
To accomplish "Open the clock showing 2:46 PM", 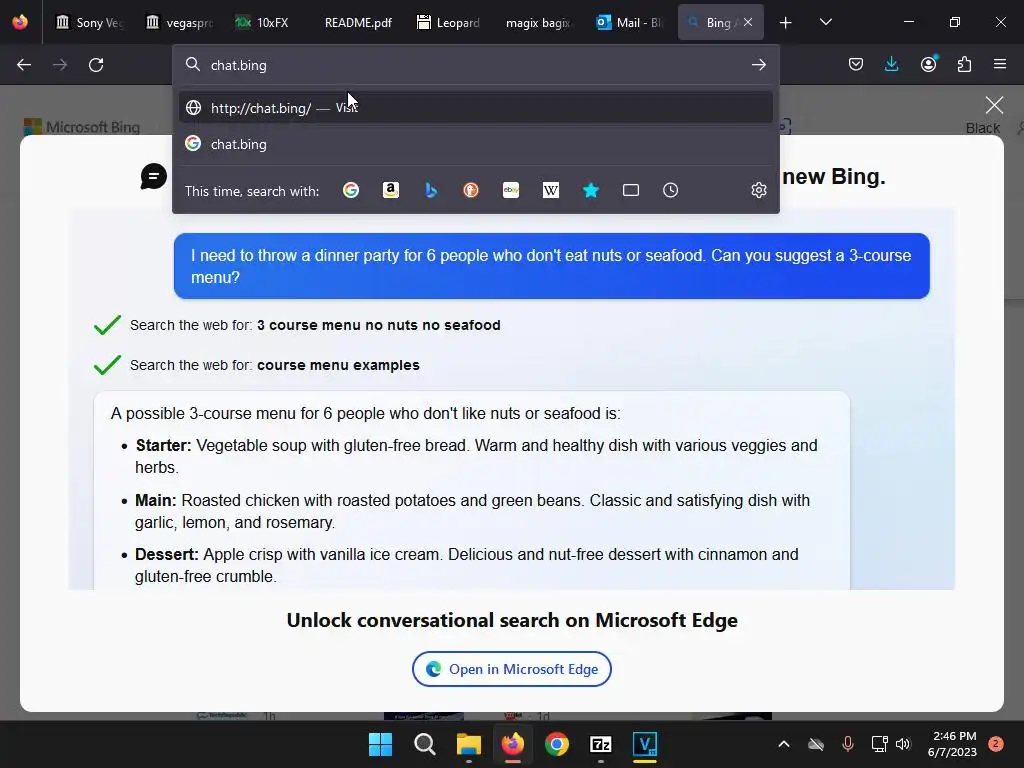I will coord(952,744).
